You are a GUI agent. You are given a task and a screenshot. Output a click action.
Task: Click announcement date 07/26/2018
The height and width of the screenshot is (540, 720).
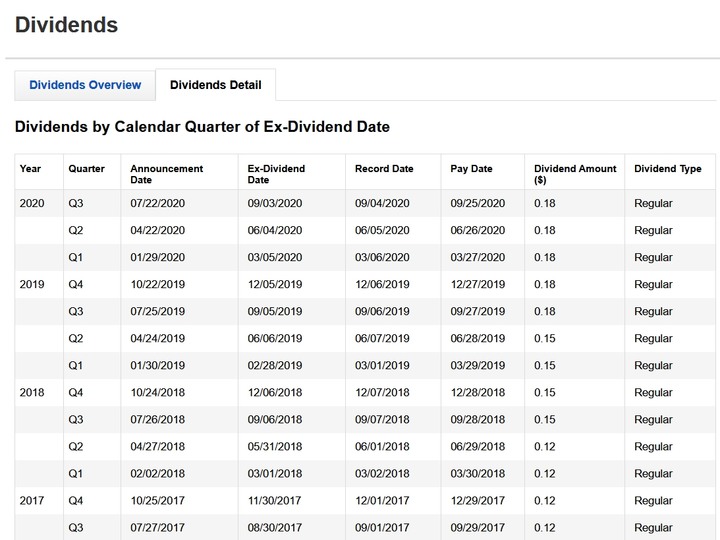coord(158,419)
